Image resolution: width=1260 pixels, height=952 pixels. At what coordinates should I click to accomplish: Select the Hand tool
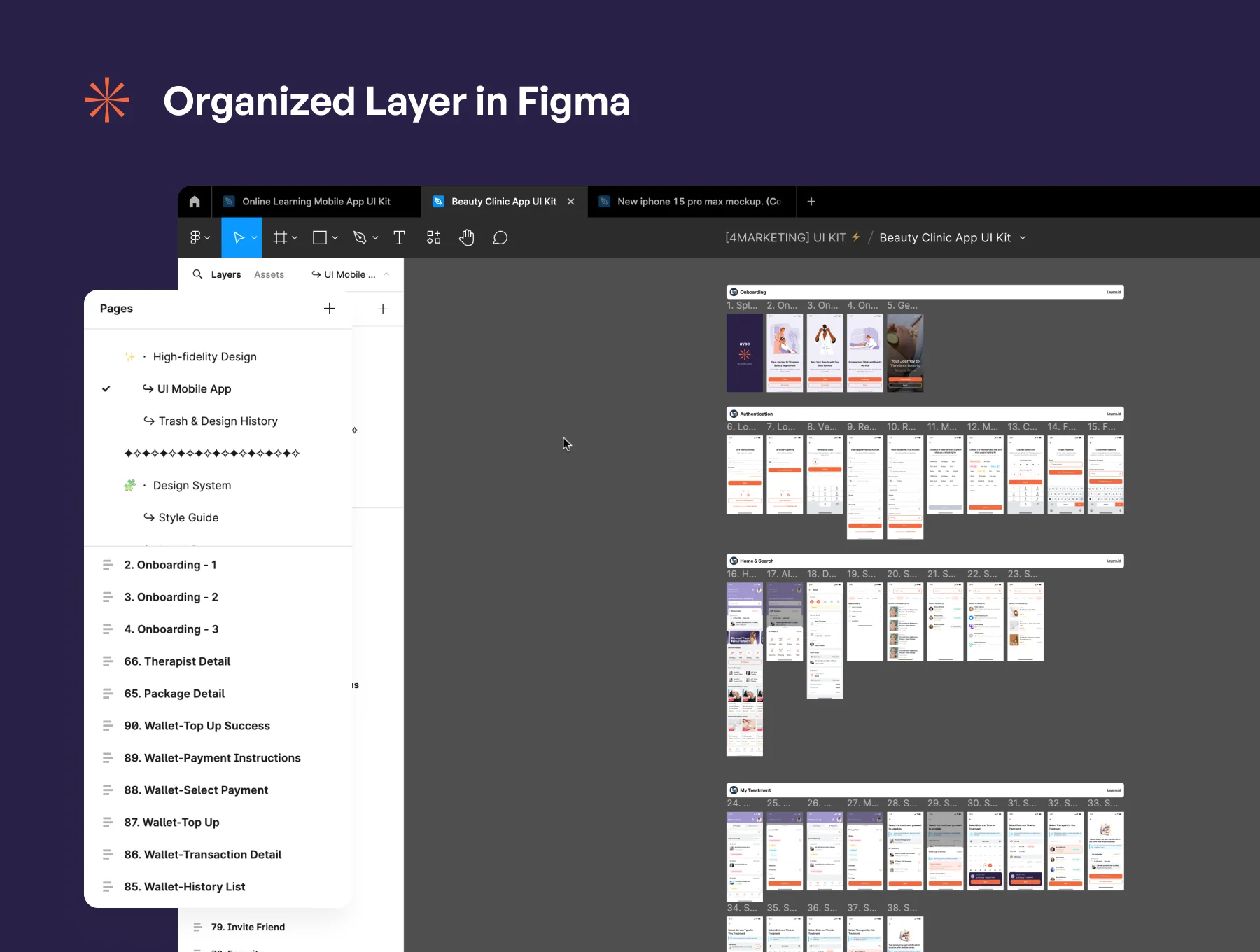467,238
